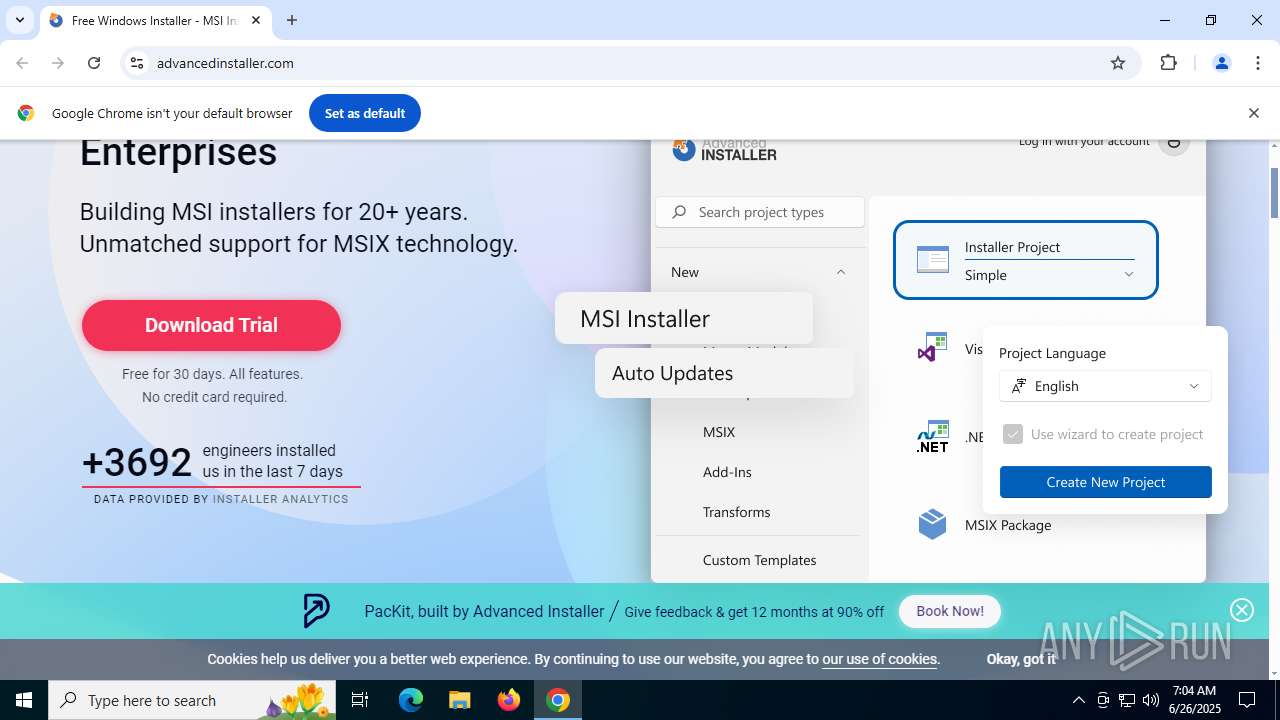Open File Explorer from taskbar
Image resolution: width=1280 pixels, height=720 pixels.
[x=460, y=700]
